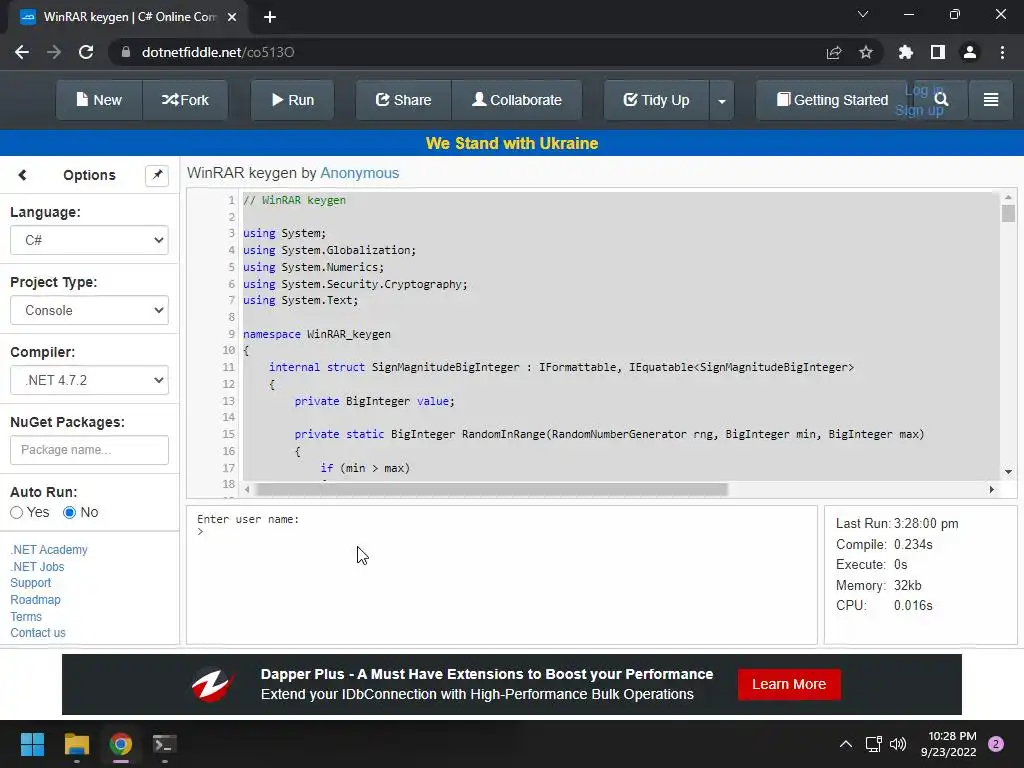Image resolution: width=1024 pixels, height=768 pixels.
Task: Click the '// WinRAR keygen' comment line
Action: click(295, 200)
